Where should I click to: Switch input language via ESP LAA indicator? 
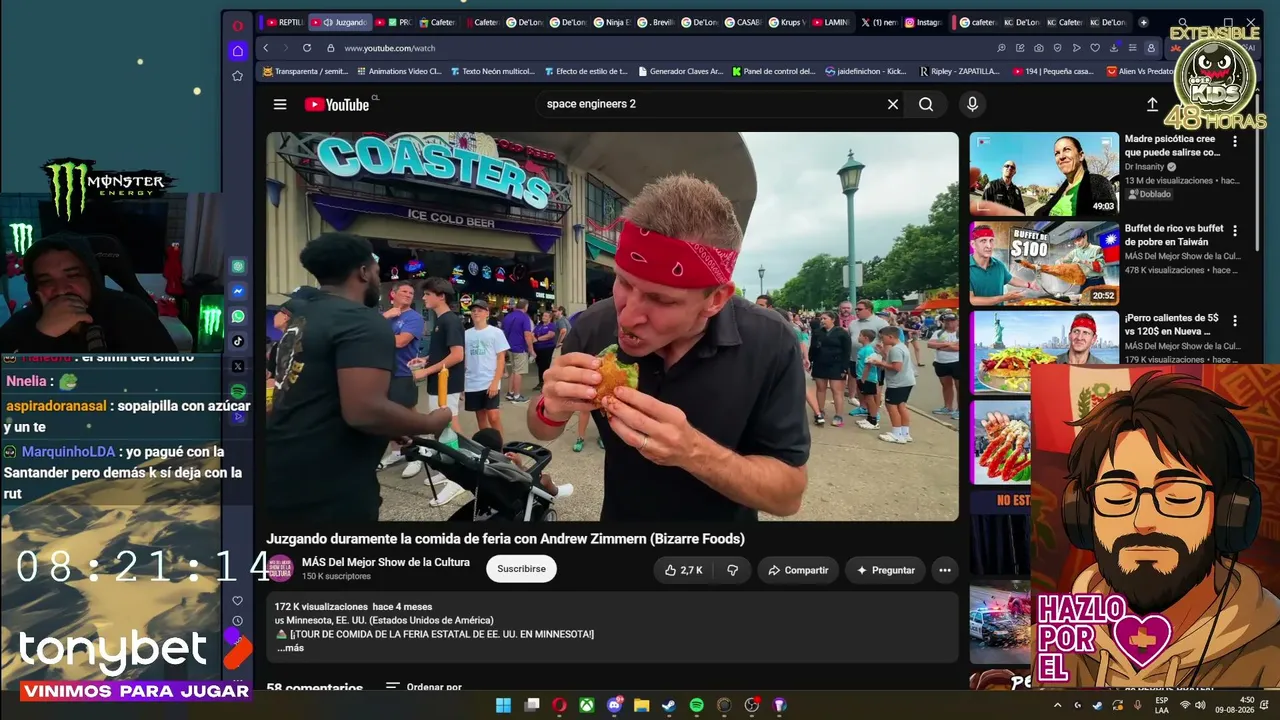(1161, 705)
